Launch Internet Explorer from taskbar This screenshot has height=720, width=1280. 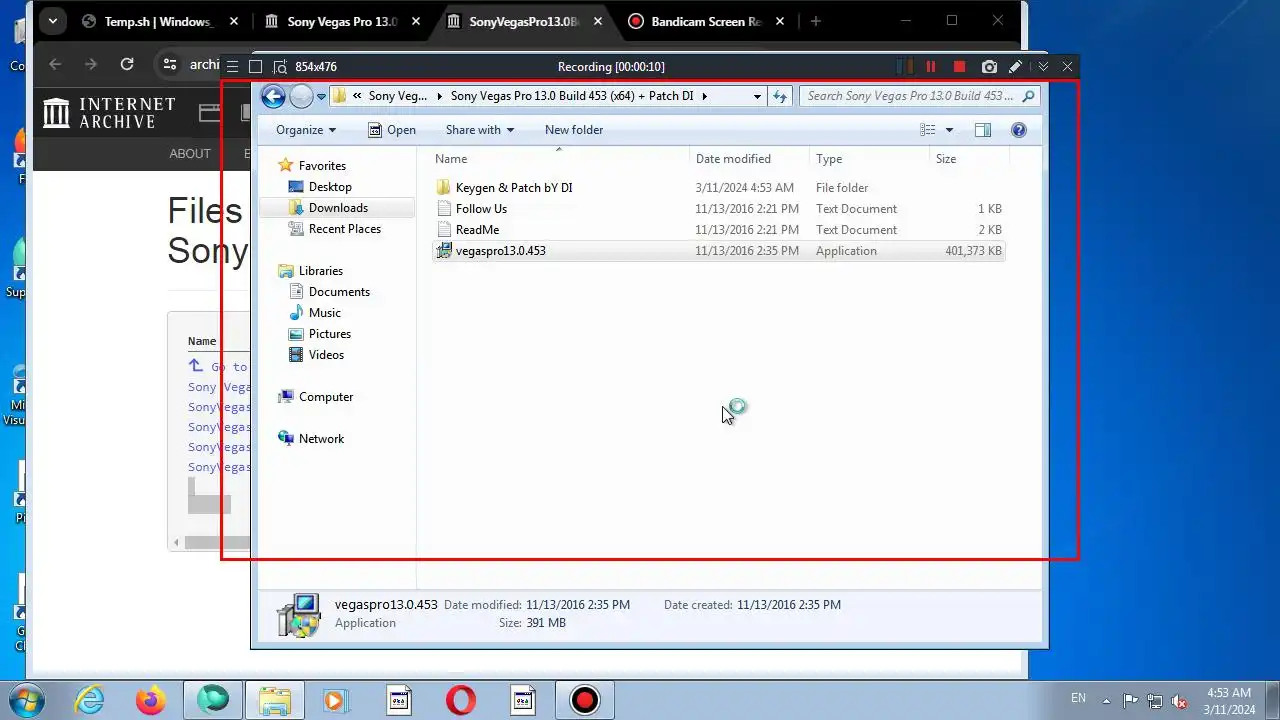90,700
